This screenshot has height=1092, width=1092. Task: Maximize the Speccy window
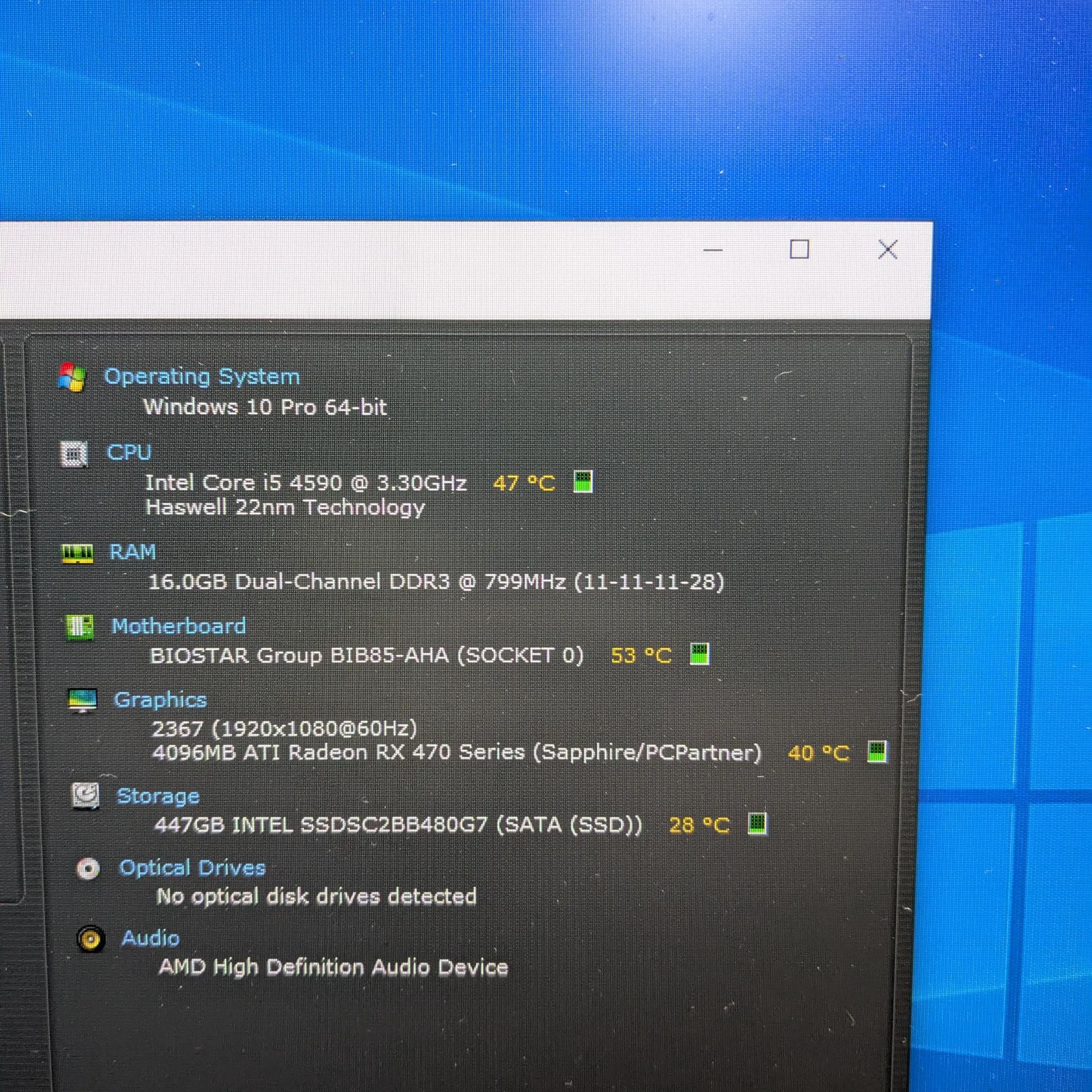pyautogui.click(x=799, y=249)
